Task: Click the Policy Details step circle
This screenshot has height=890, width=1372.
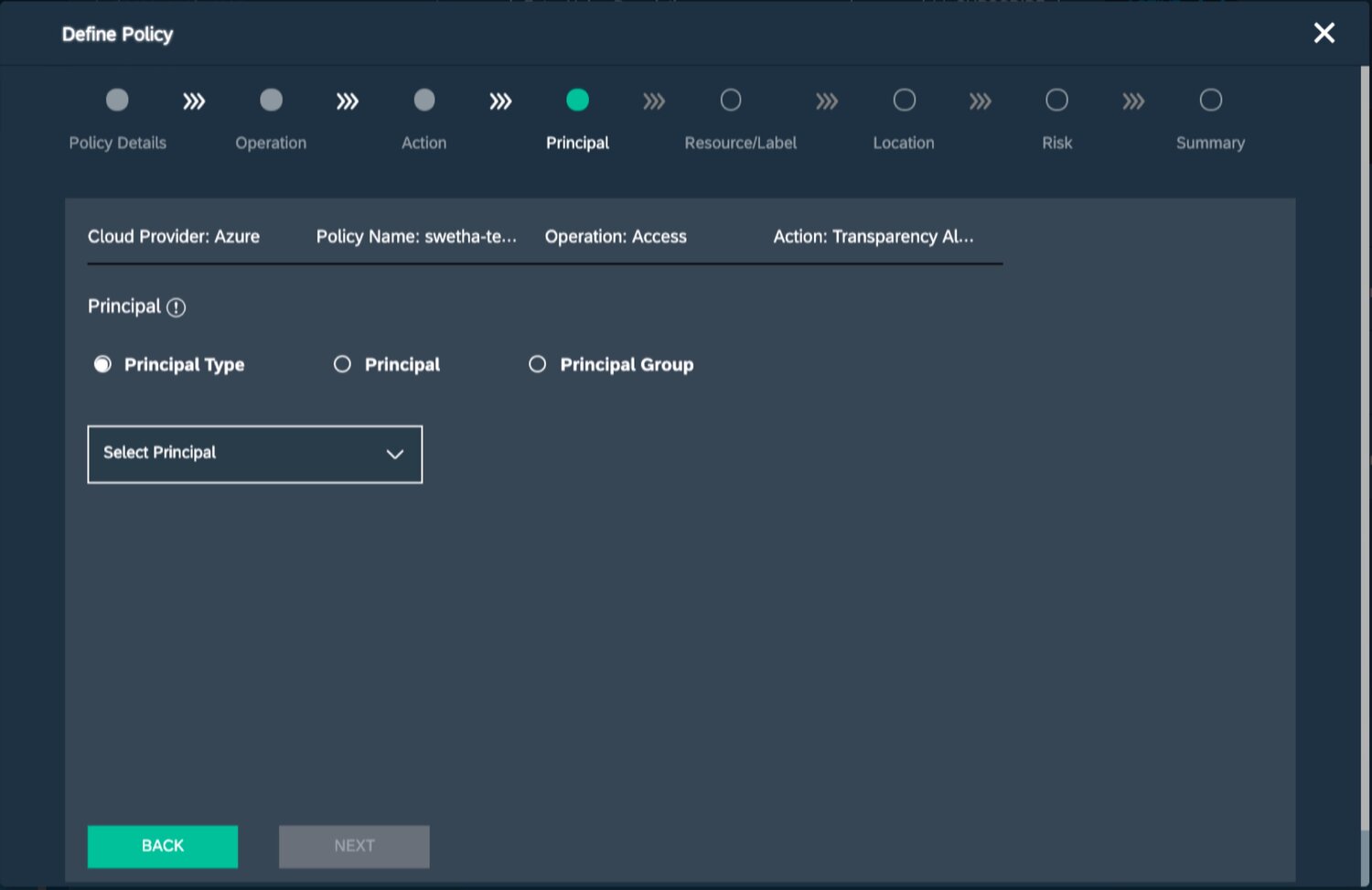Action: click(x=117, y=100)
